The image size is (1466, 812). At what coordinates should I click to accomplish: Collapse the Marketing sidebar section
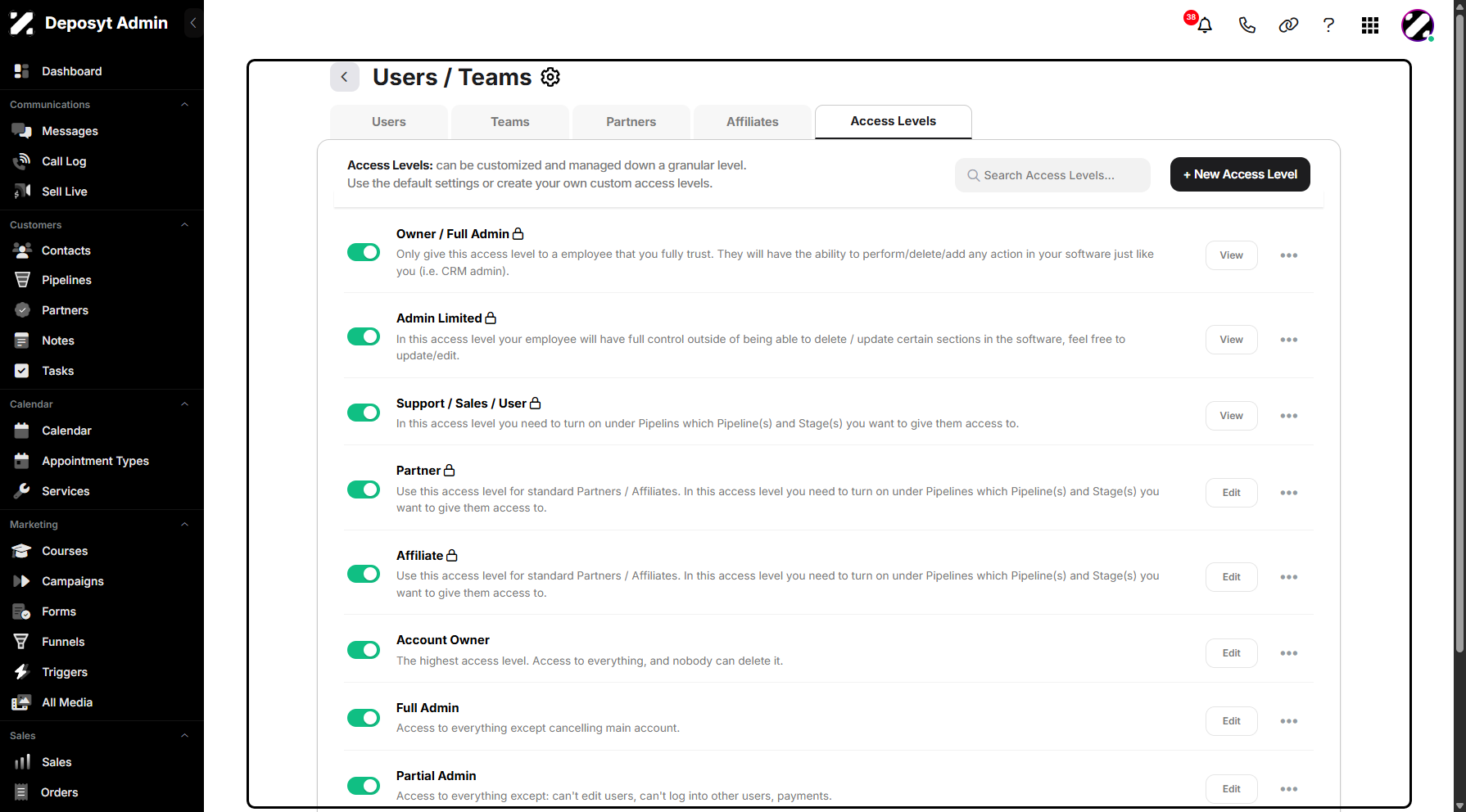tap(184, 525)
